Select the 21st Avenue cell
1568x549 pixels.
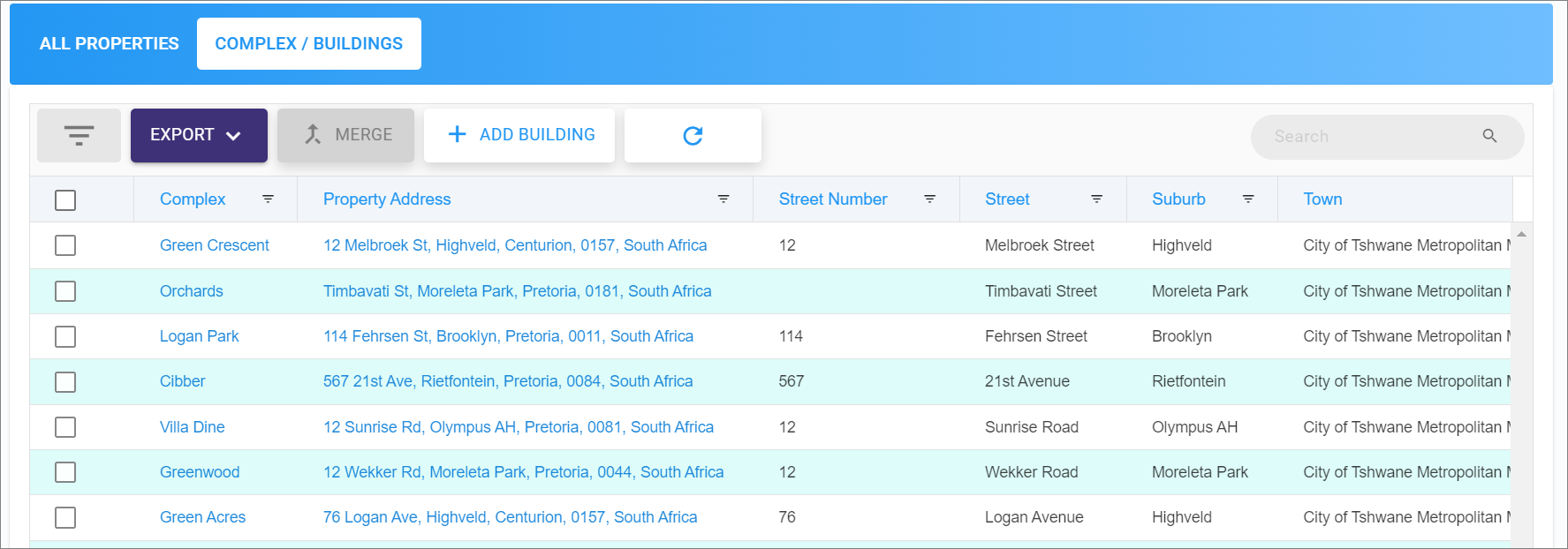1027,381
